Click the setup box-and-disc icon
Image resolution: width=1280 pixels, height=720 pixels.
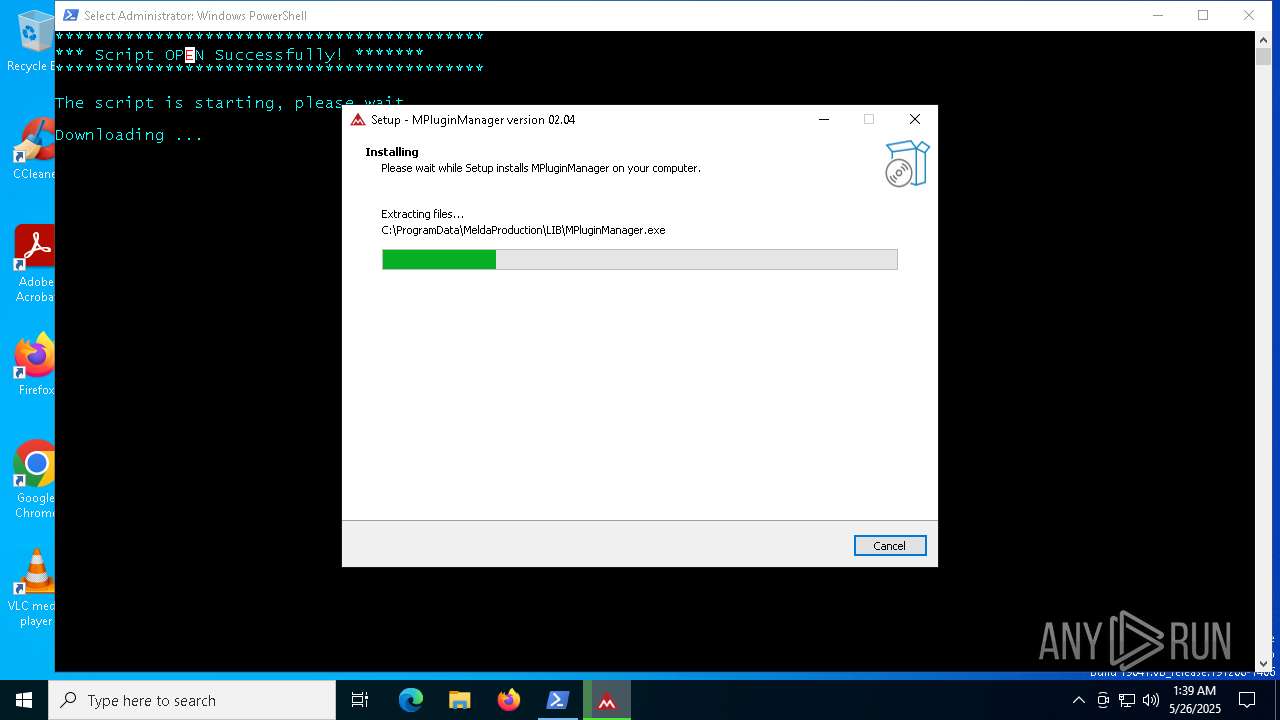pyautogui.click(x=907, y=163)
